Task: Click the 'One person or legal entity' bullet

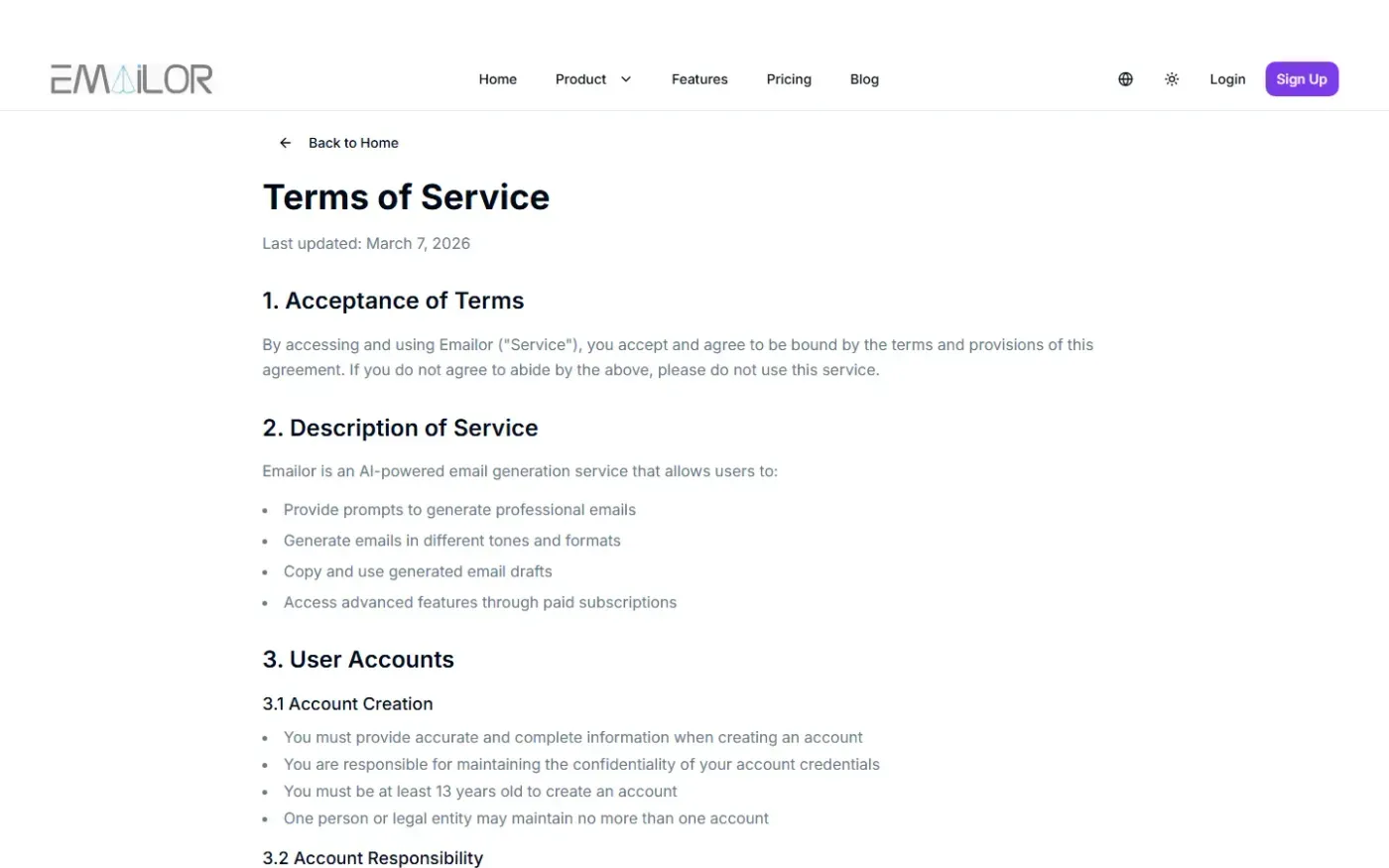Action: 526,818
